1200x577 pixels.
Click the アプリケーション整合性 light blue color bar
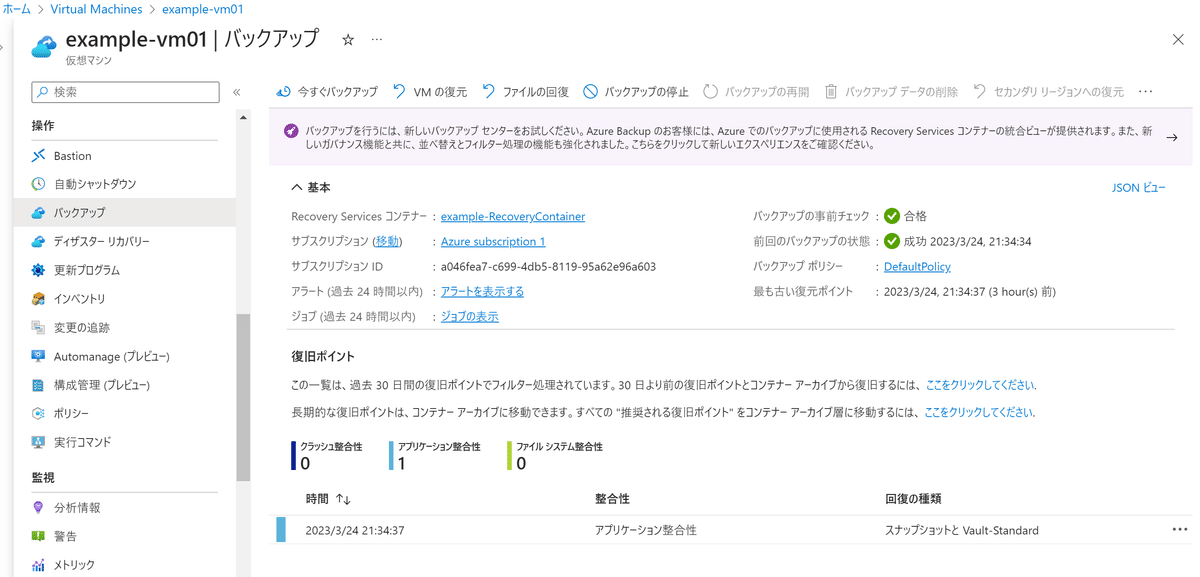coord(392,456)
